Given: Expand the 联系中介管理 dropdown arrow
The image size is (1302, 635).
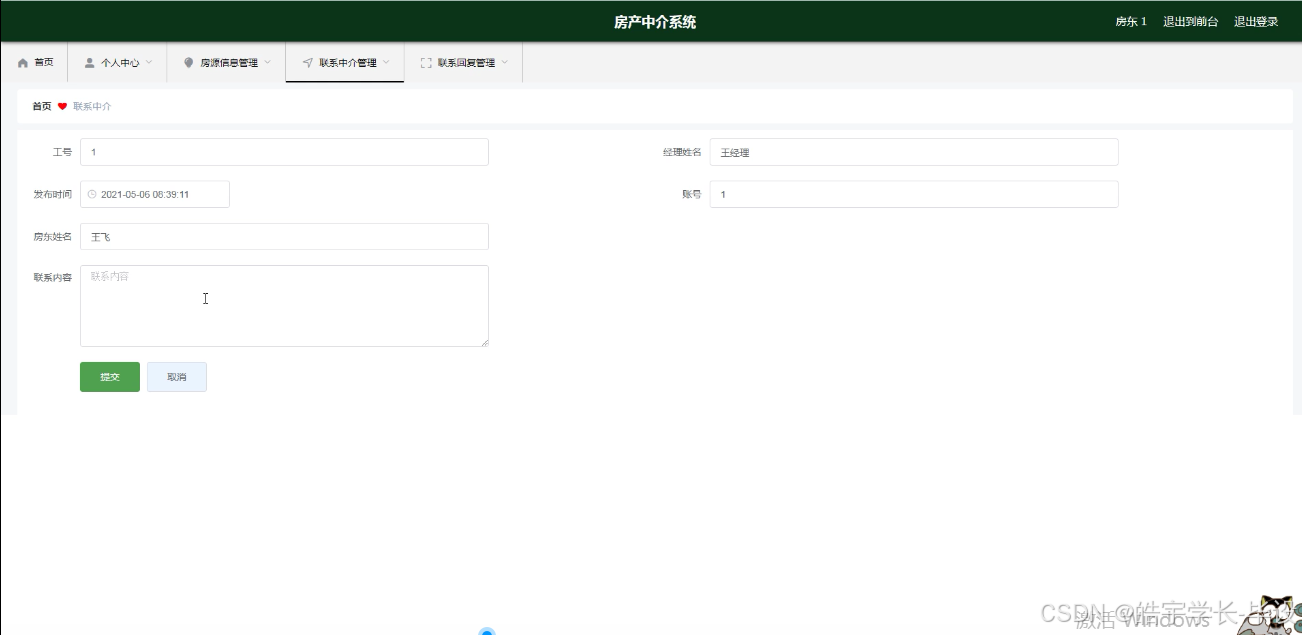Looking at the screenshot, I should click(386, 63).
